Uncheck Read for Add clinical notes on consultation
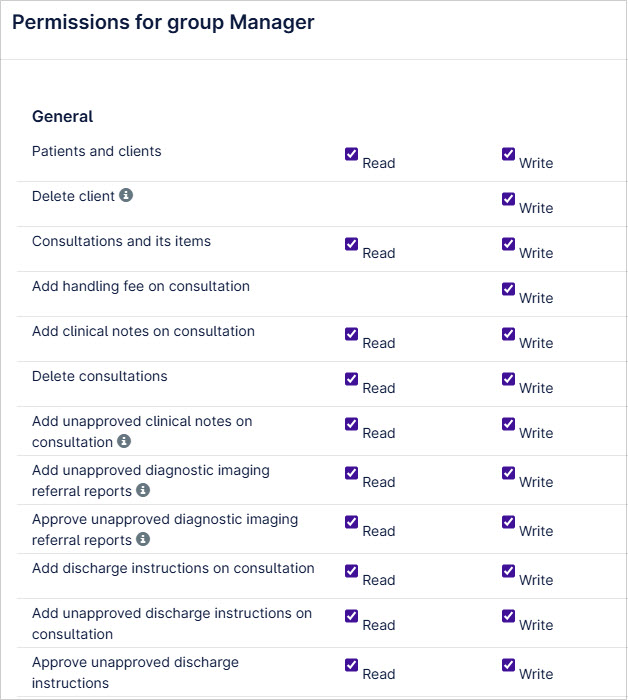This screenshot has width=628, height=700. tap(351, 334)
